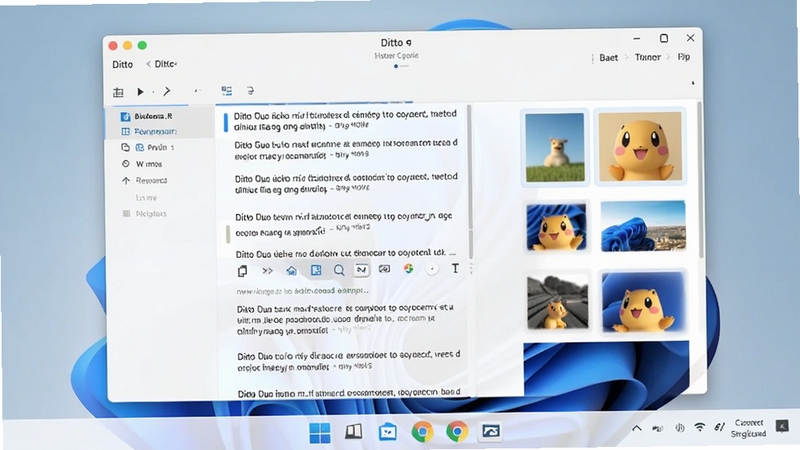Open 'Reeorod' with the up arrow icon
Viewport: 800px width, 450px height.
click(144, 181)
